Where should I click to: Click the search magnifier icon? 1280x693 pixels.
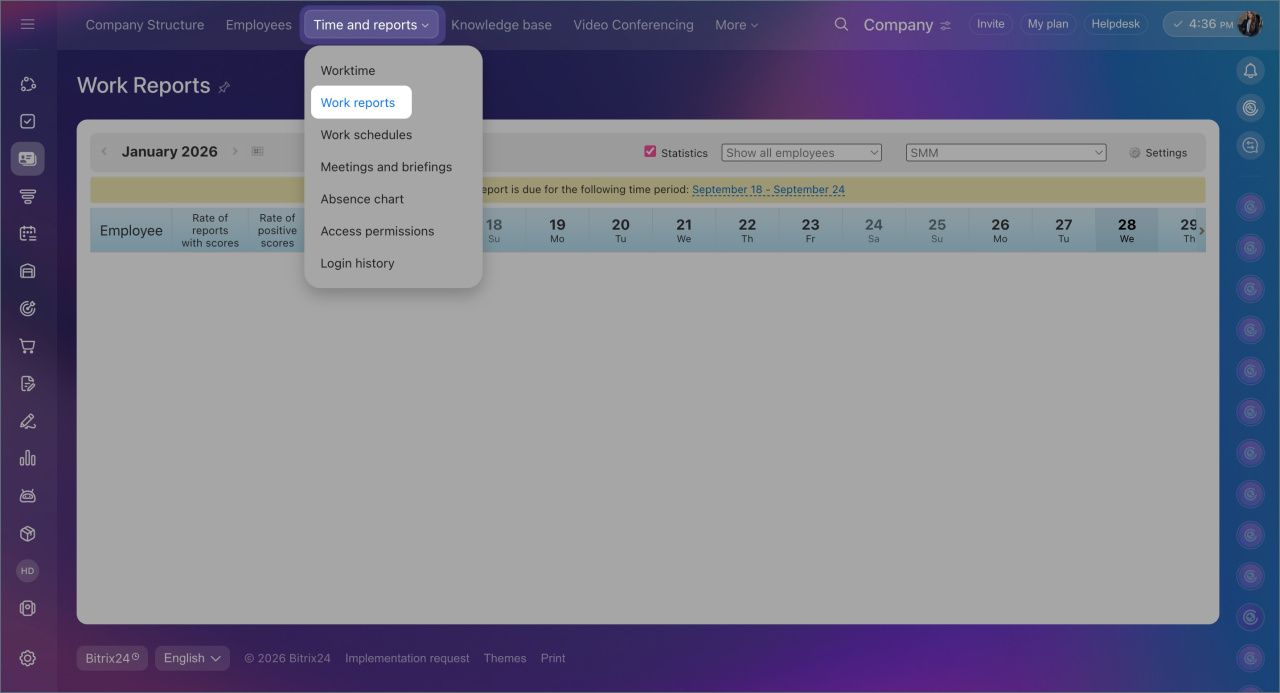841,24
